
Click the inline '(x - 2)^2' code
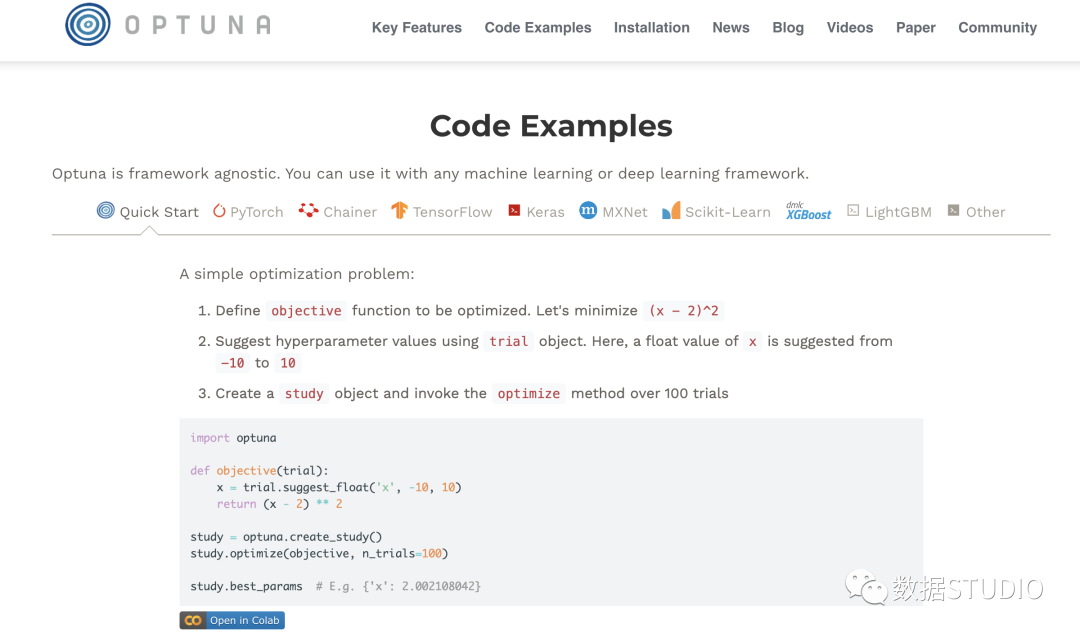tap(683, 311)
